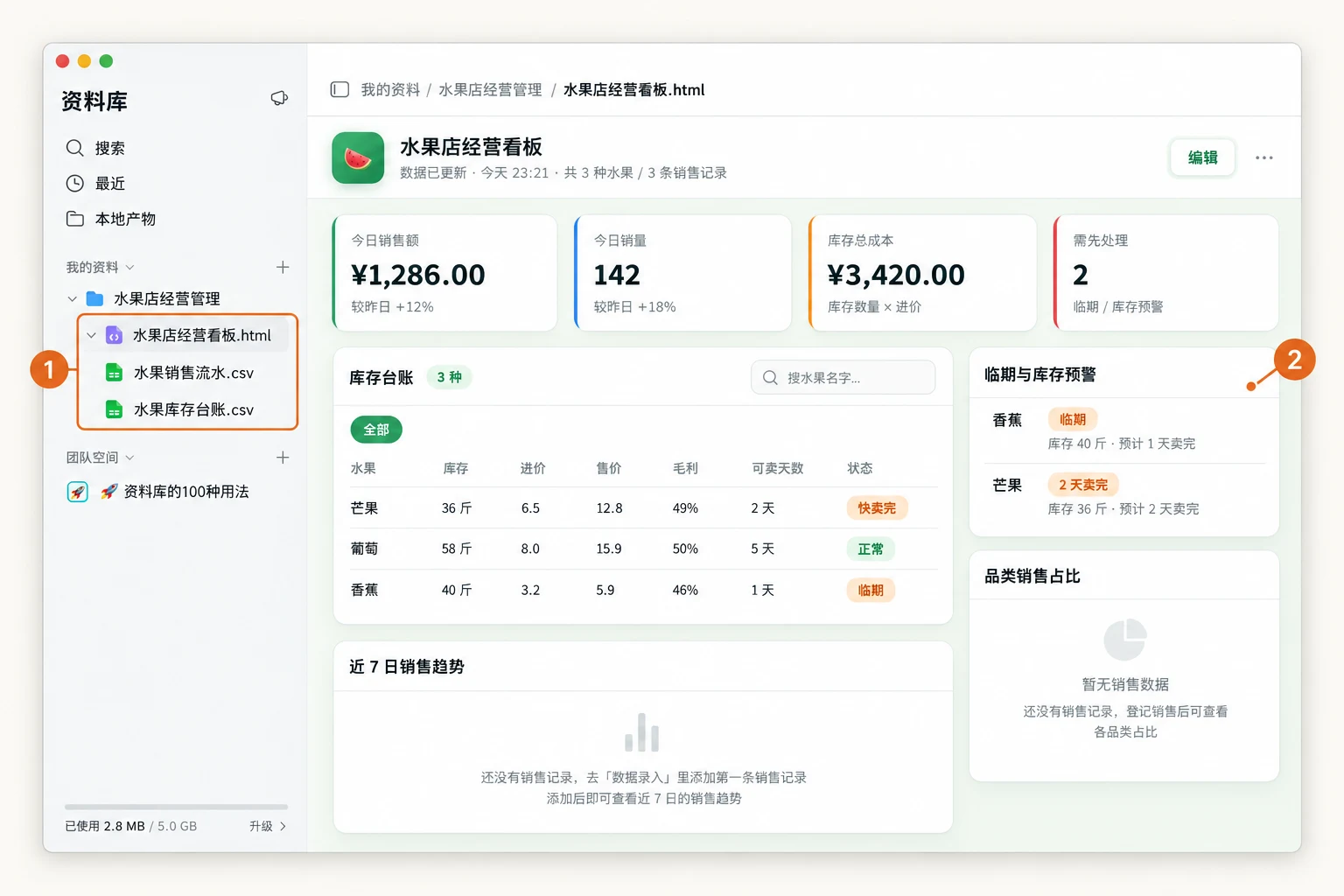Click the 临期 status badge in 香蕉 table row

(x=871, y=591)
